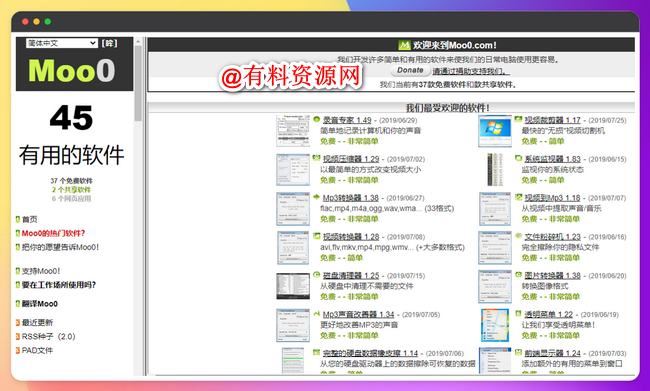This screenshot has height=391, width=650.
Task: Open Mp3转换器 1.38 software link
Action: (x=351, y=198)
